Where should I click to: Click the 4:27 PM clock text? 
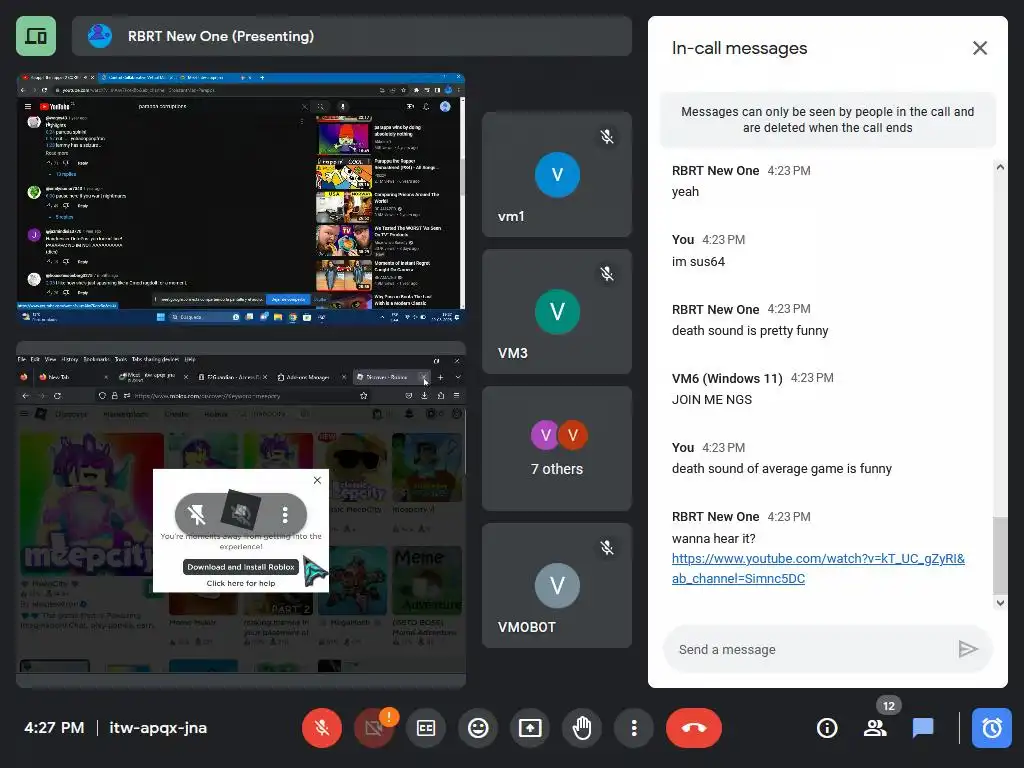(x=54, y=728)
